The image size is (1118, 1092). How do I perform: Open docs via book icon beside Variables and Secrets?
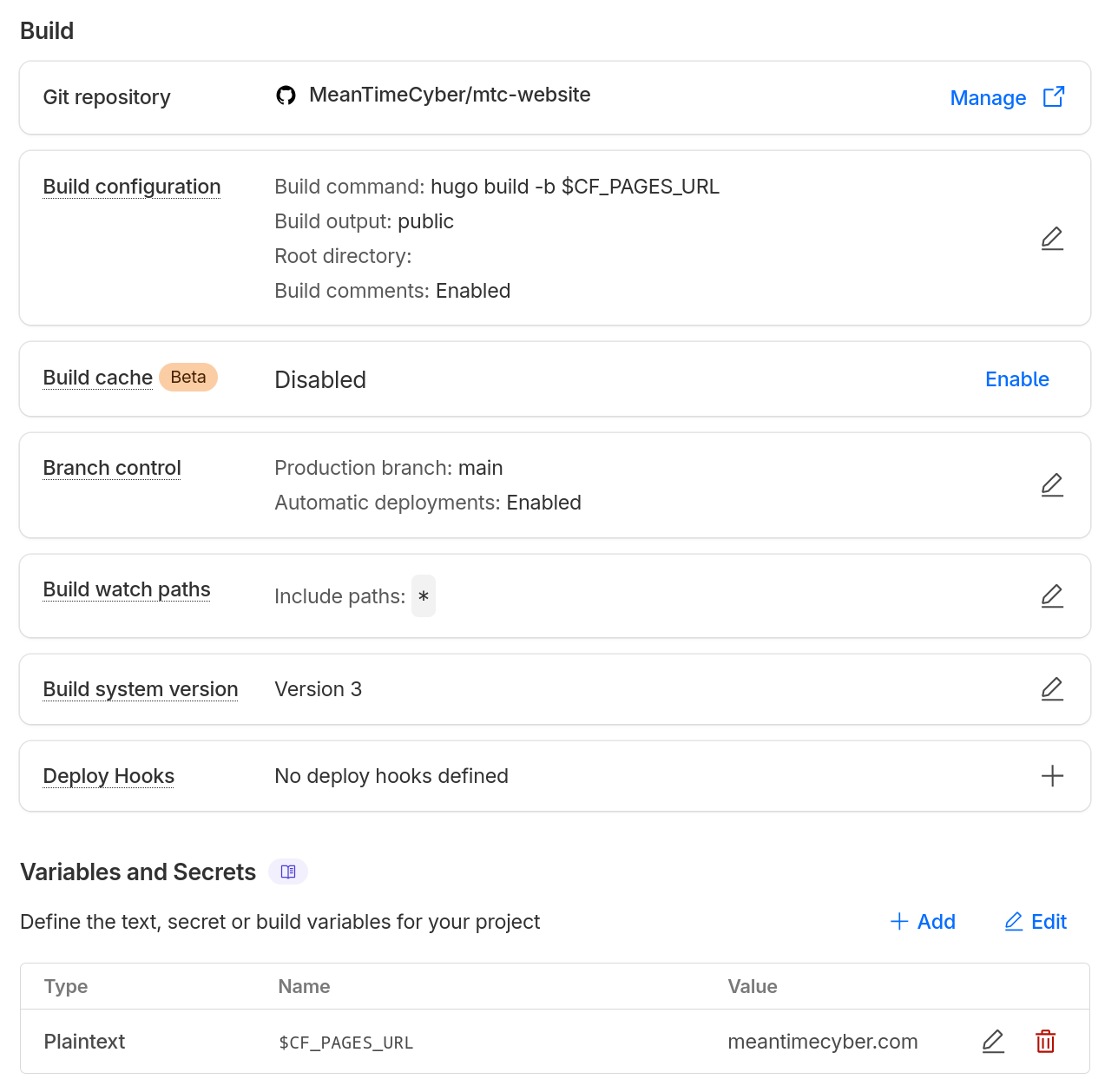287,872
